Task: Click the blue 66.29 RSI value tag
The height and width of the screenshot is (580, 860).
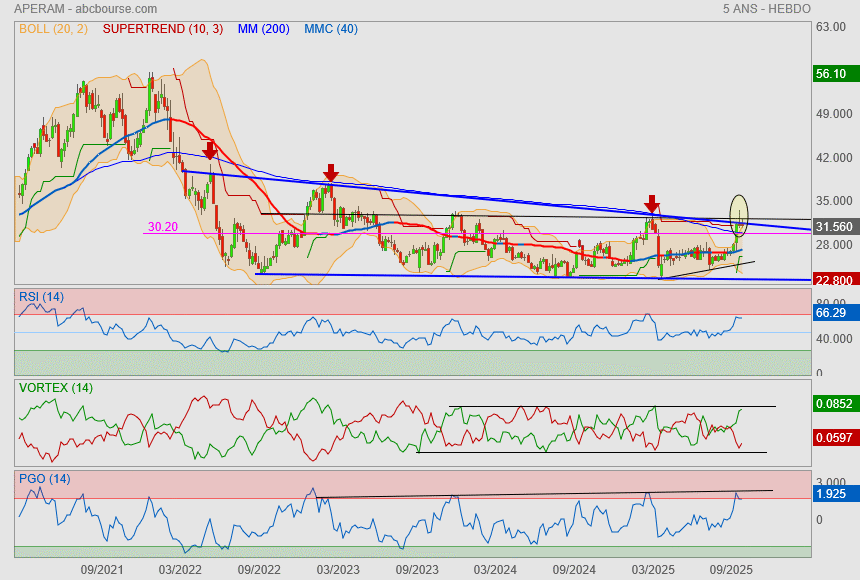Action: (832, 313)
